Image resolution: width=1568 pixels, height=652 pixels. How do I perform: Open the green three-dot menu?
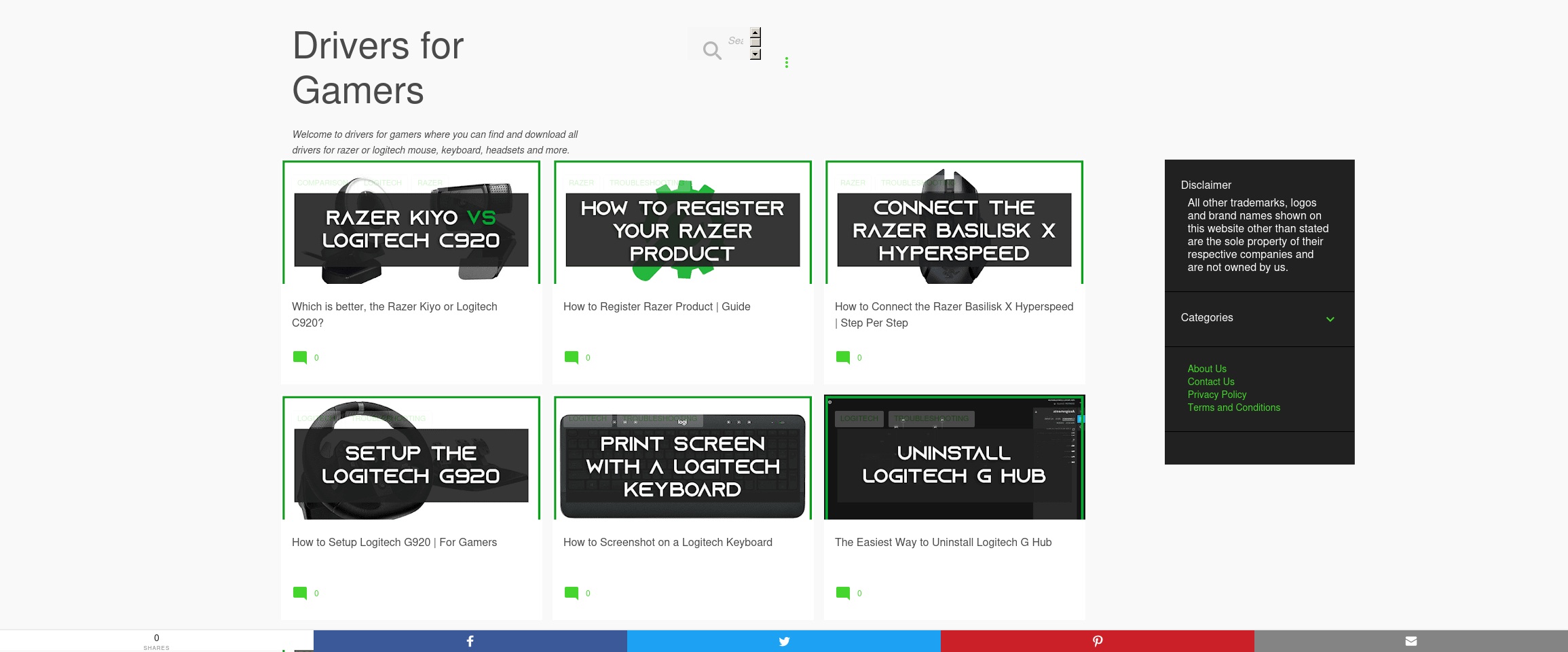point(787,62)
